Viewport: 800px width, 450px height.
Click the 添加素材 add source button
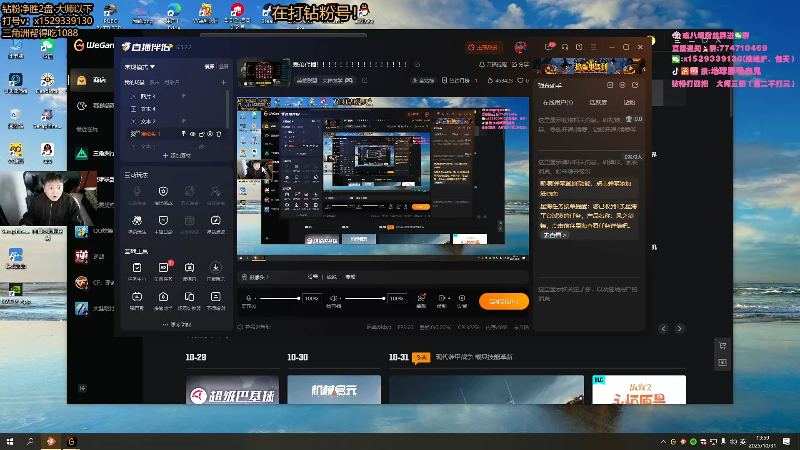click(177, 155)
